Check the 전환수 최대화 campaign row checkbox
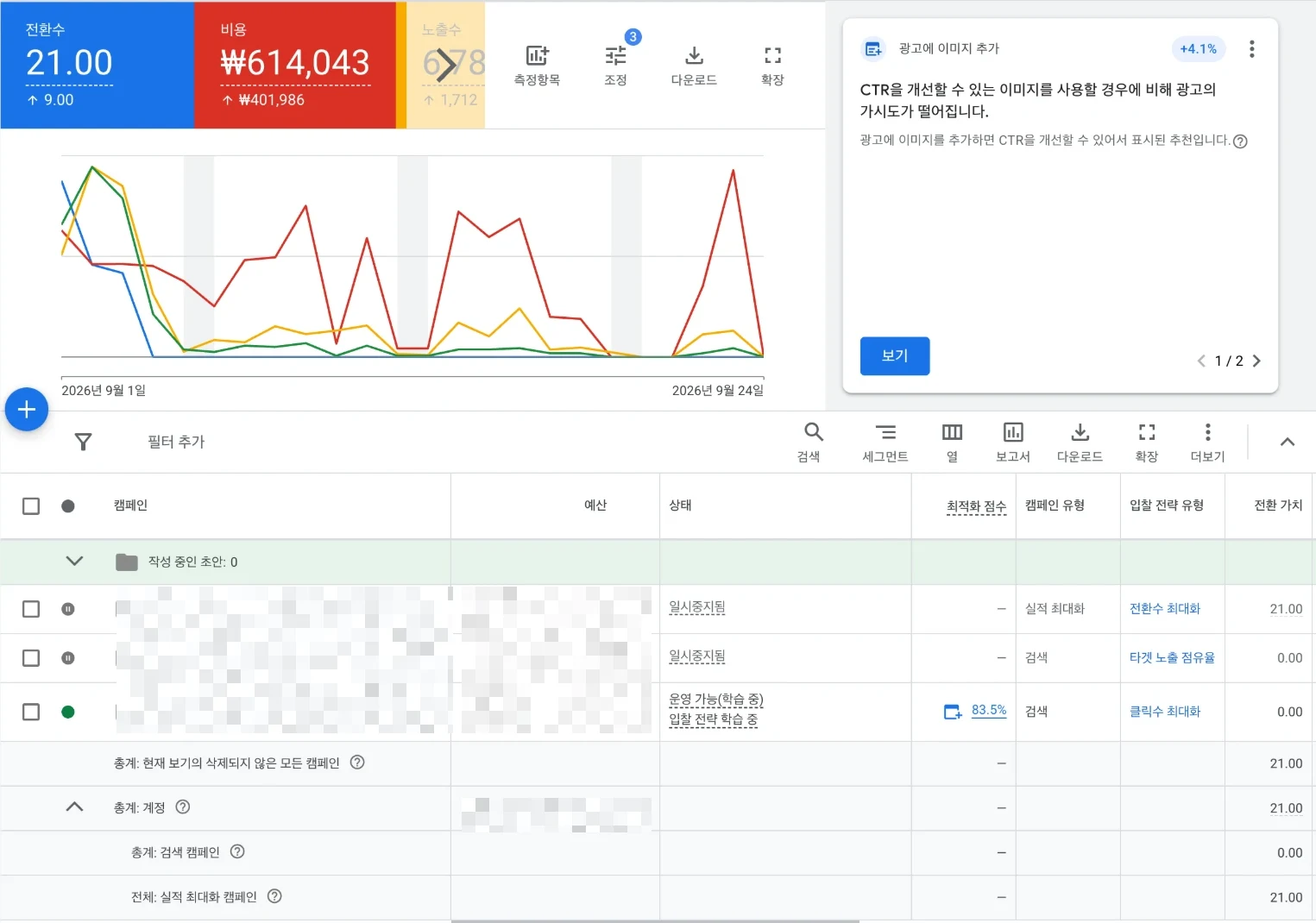 point(31,609)
